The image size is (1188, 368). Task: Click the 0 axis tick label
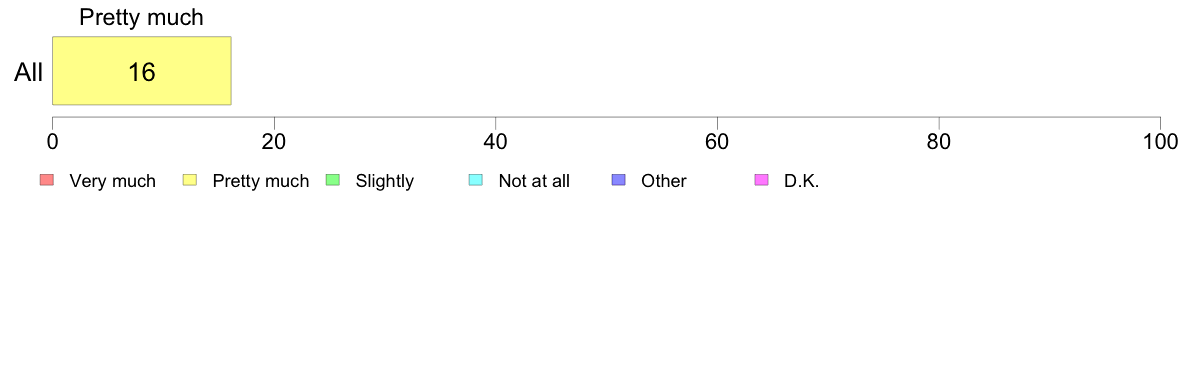(x=52, y=142)
